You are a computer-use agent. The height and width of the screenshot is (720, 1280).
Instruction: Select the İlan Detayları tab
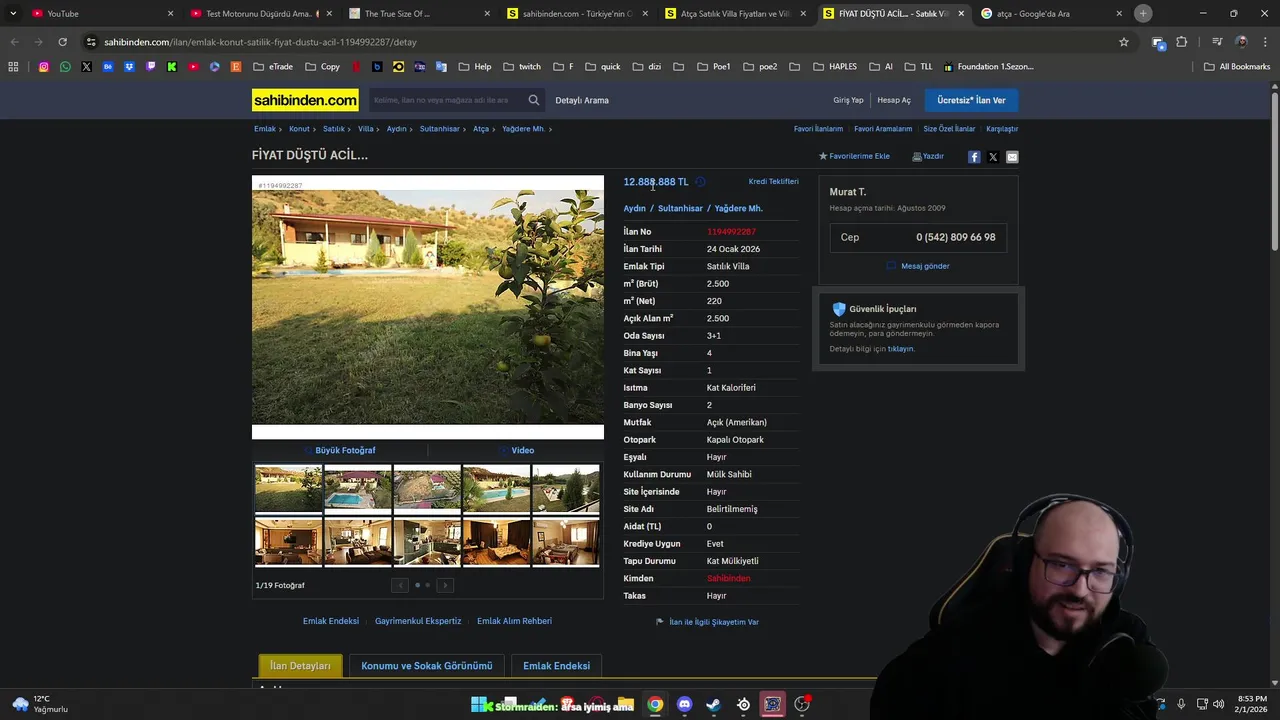coord(300,666)
